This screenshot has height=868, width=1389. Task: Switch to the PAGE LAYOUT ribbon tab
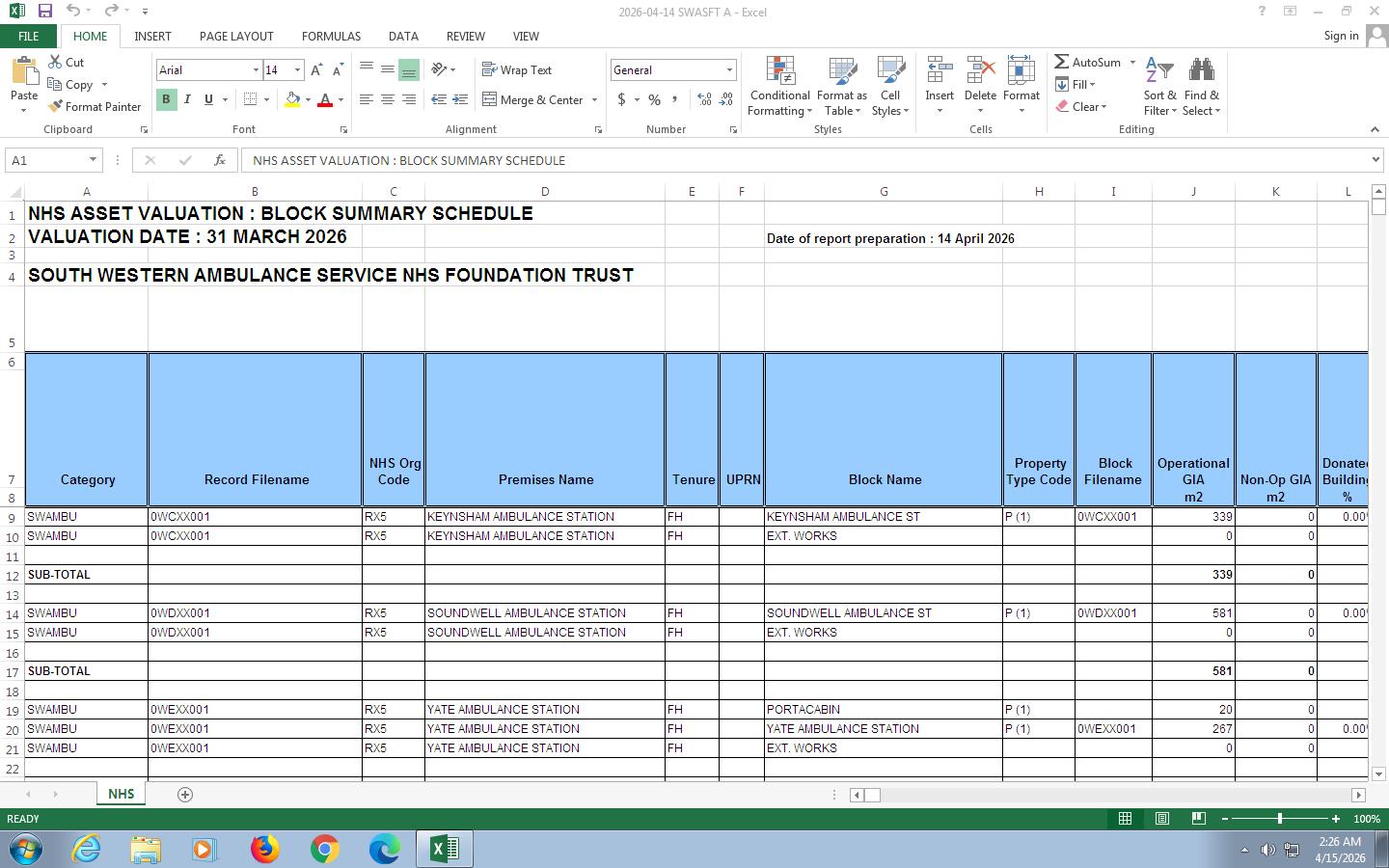click(236, 36)
